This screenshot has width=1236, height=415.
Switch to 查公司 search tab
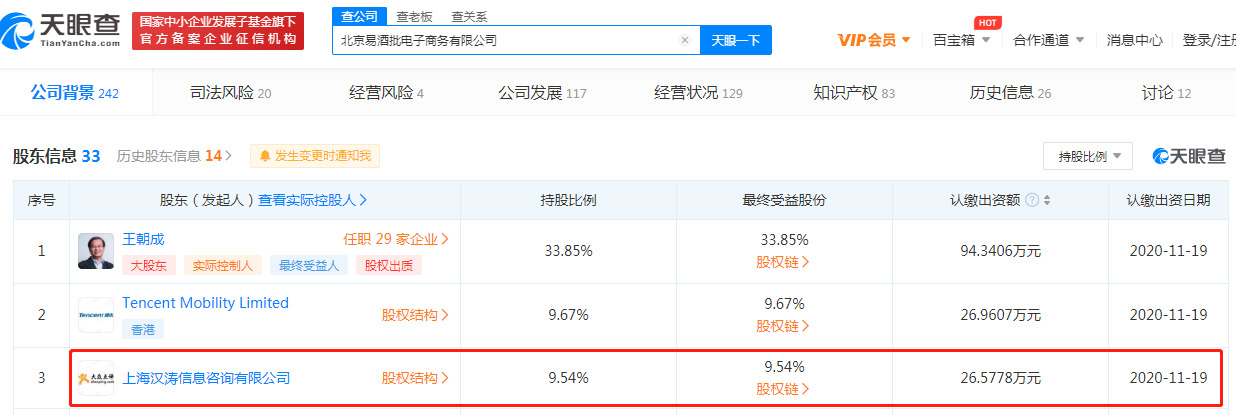(x=359, y=16)
